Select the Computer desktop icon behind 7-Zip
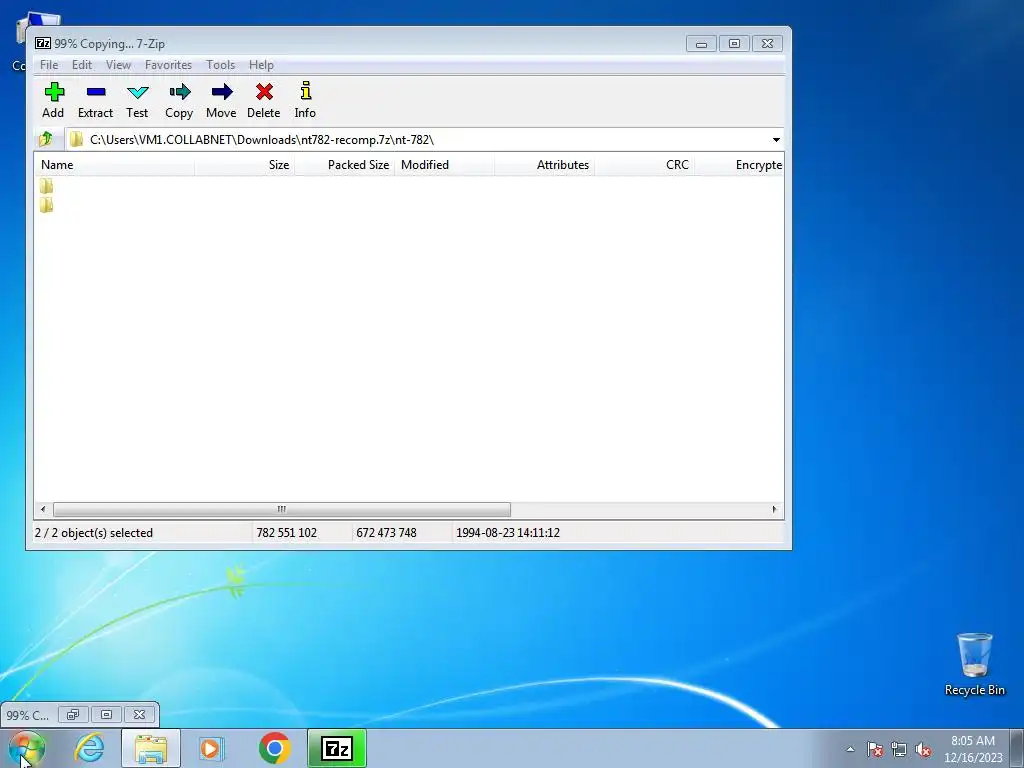 click(x=20, y=42)
